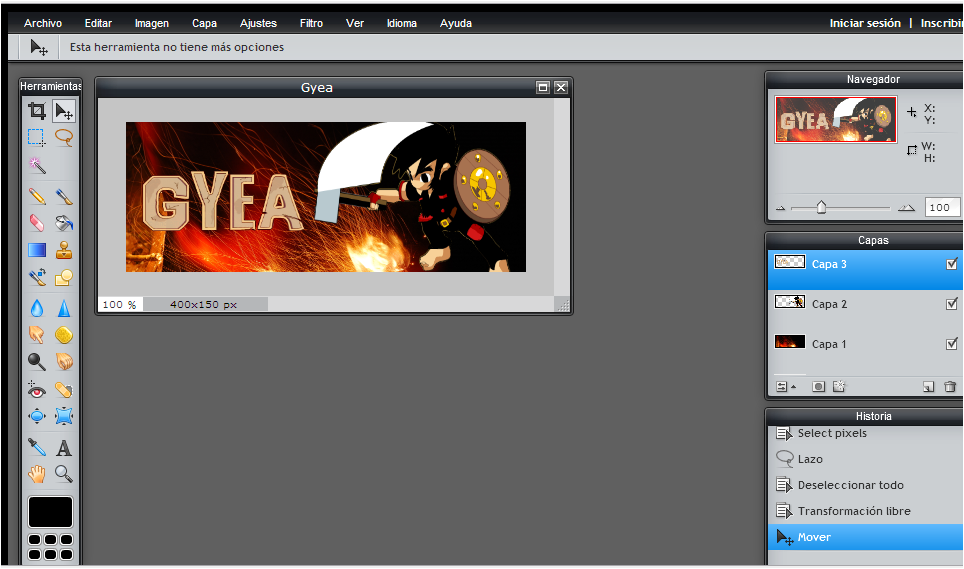Select the Move tool in Herramientas
The height and width of the screenshot is (569, 964).
64,111
